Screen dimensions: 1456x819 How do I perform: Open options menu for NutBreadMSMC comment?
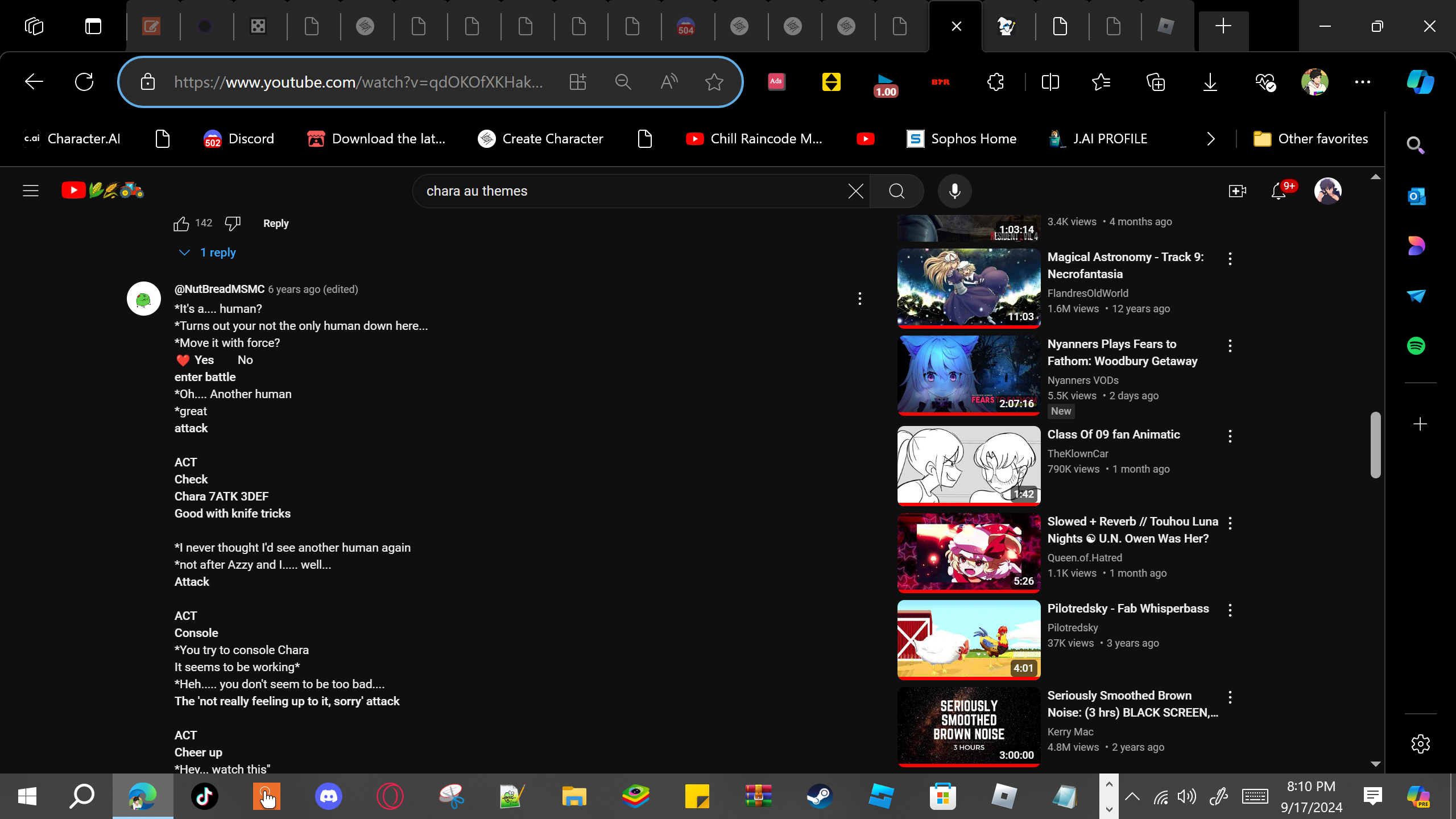(x=859, y=299)
